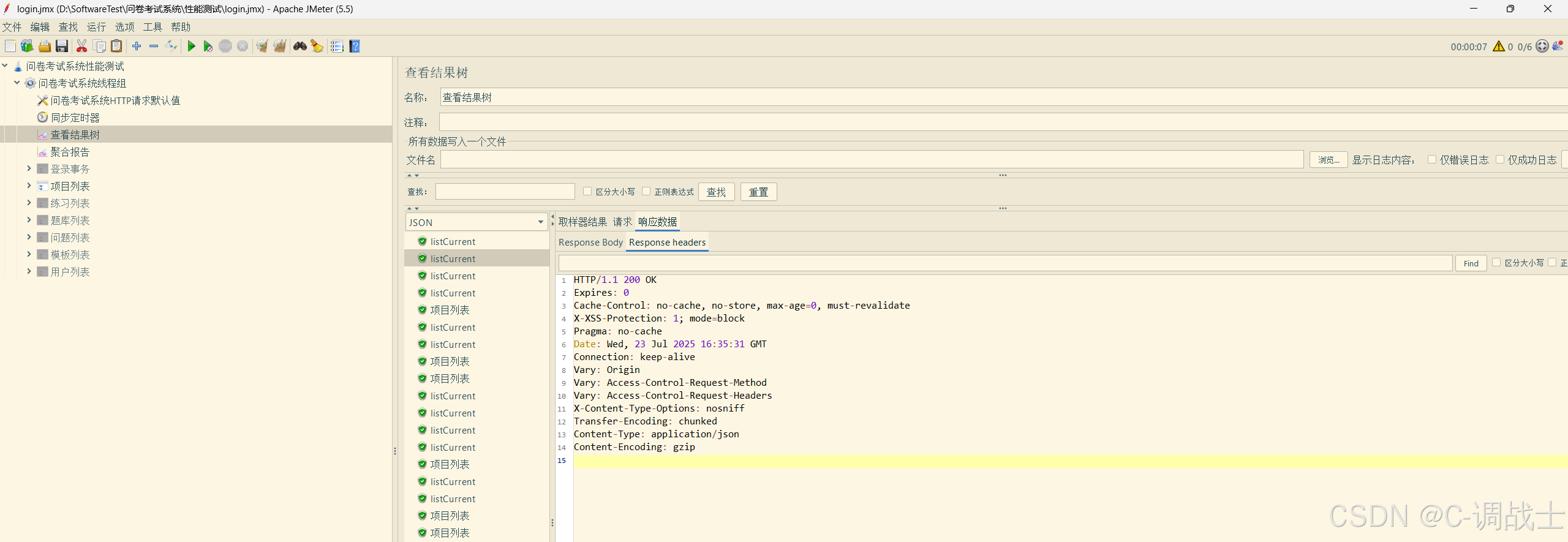Open the JSON renderer dropdown
1568x542 pixels.
(x=477, y=222)
